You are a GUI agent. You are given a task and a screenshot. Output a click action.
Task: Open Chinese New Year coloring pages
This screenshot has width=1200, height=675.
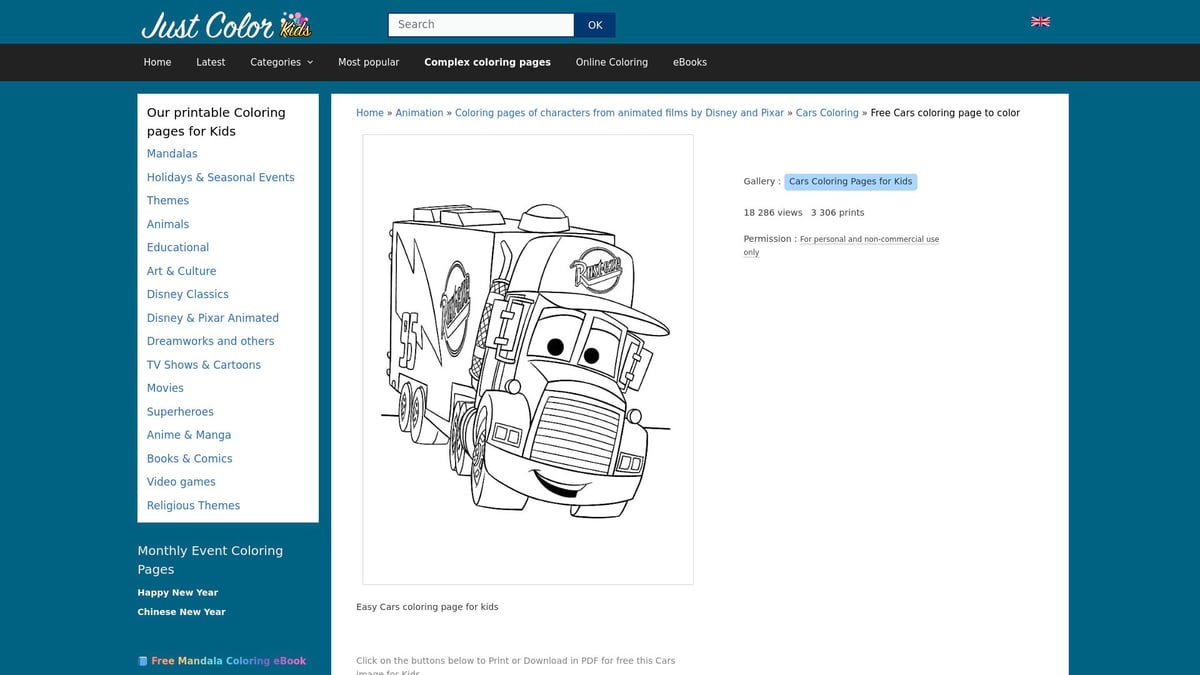(181, 611)
